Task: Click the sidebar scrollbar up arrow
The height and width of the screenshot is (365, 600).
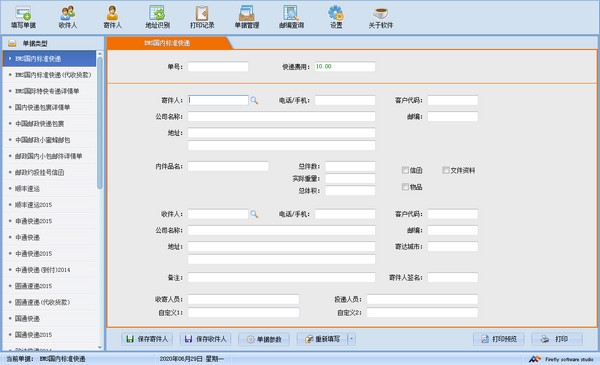Action: point(100,54)
